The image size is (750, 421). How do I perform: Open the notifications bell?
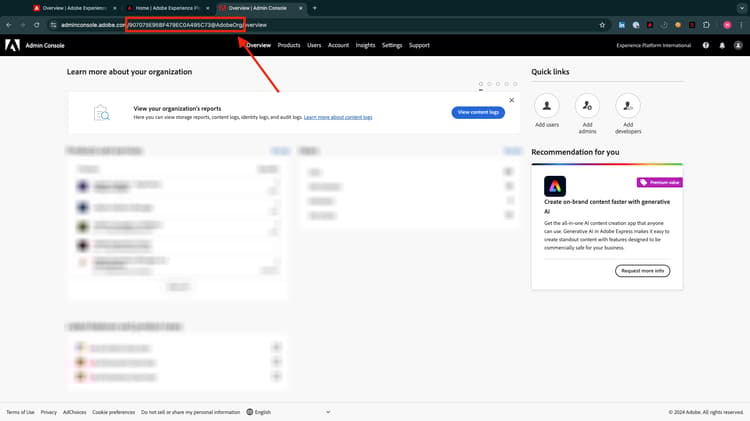(722, 45)
